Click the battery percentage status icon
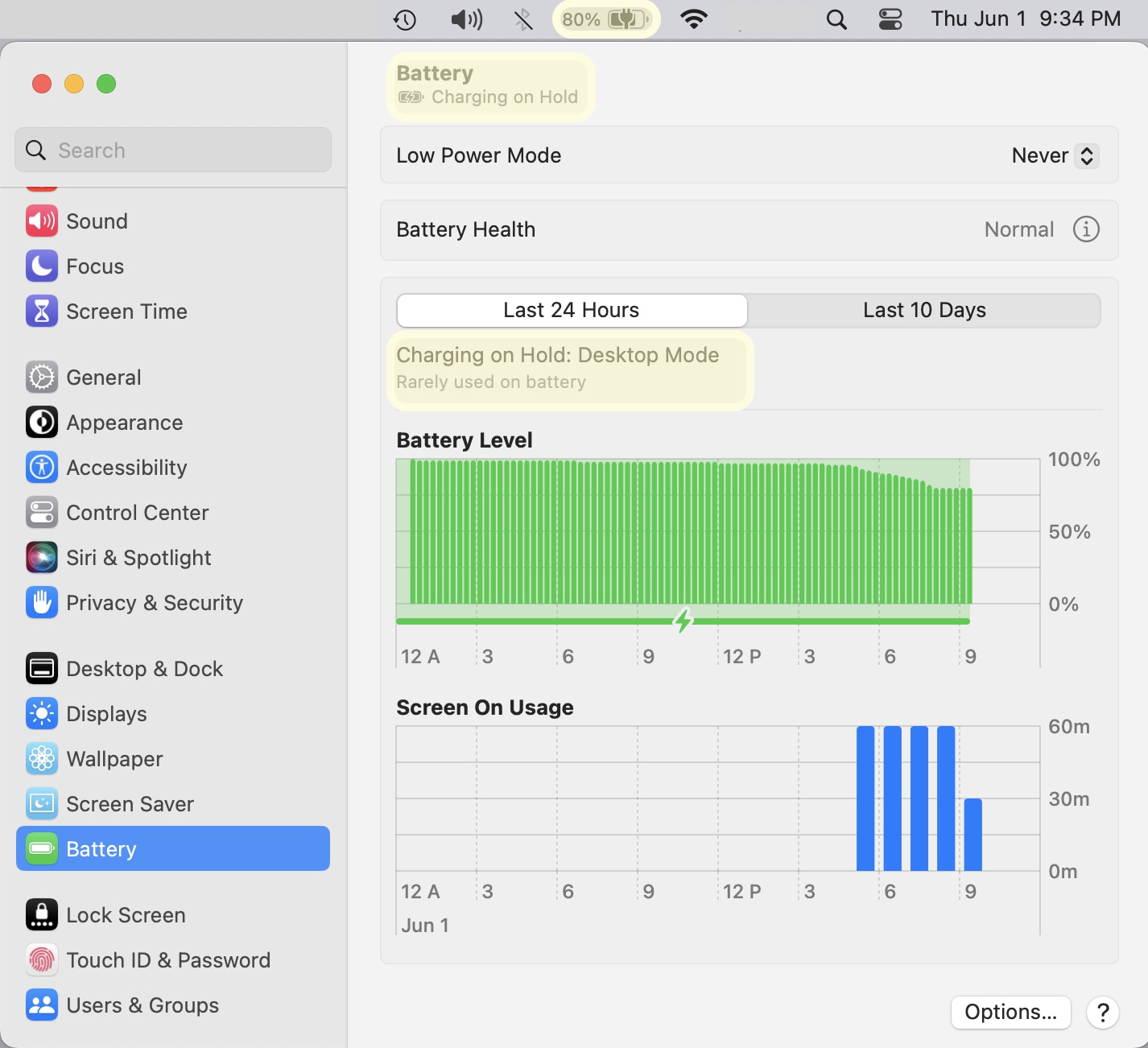The height and width of the screenshot is (1048, 1148). [605, 19]
